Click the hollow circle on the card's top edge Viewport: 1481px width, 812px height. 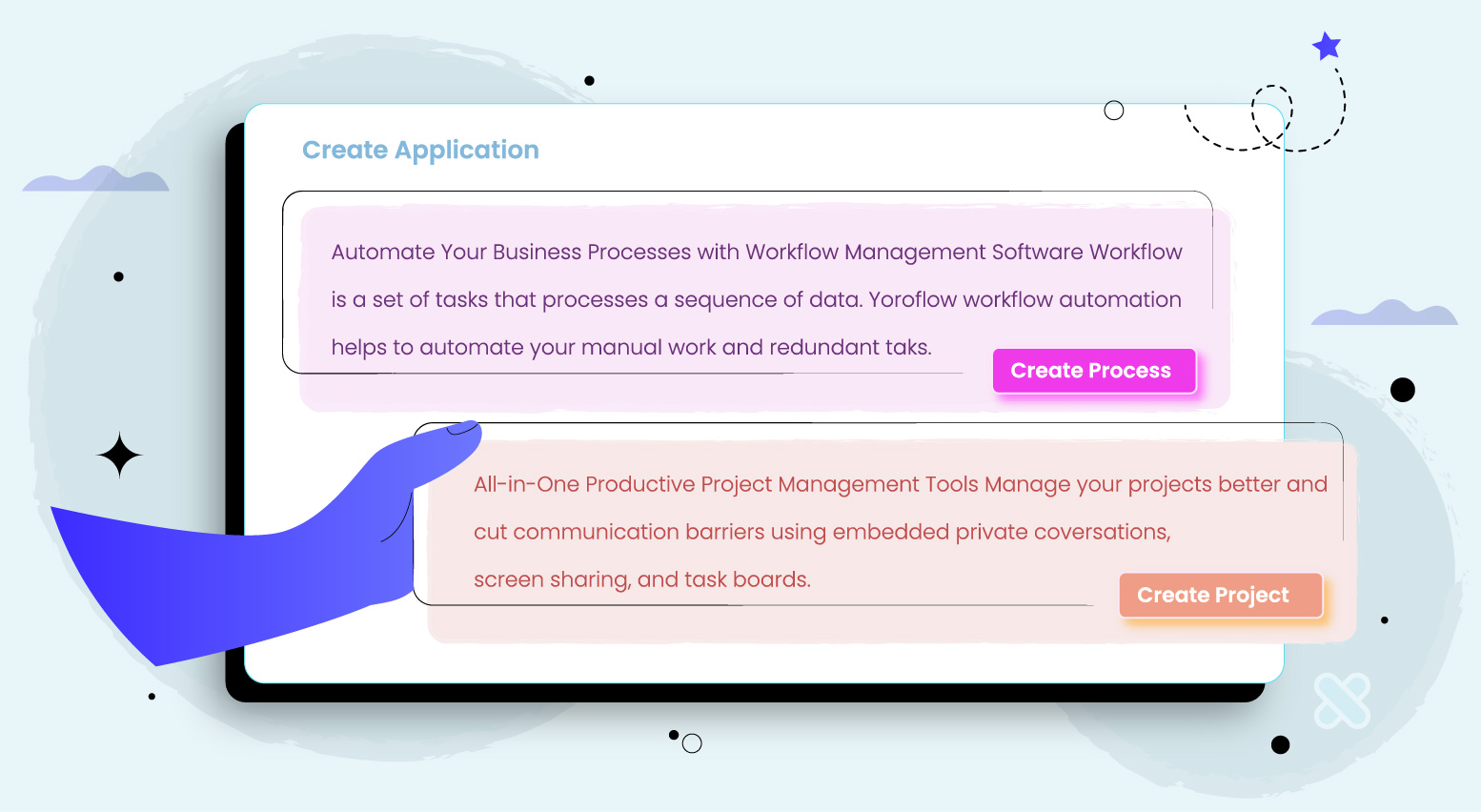[1113, 110]
